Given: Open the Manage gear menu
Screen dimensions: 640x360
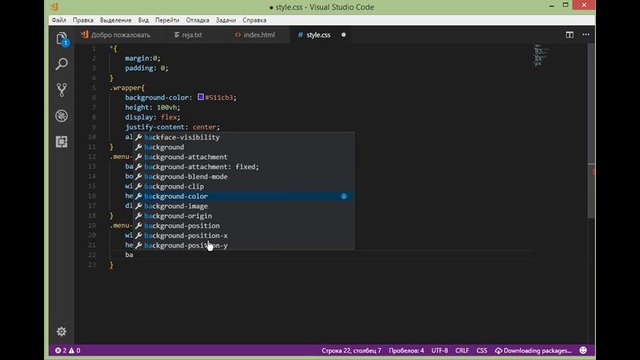Looking at the screenshot, I should tap(62, 331).
